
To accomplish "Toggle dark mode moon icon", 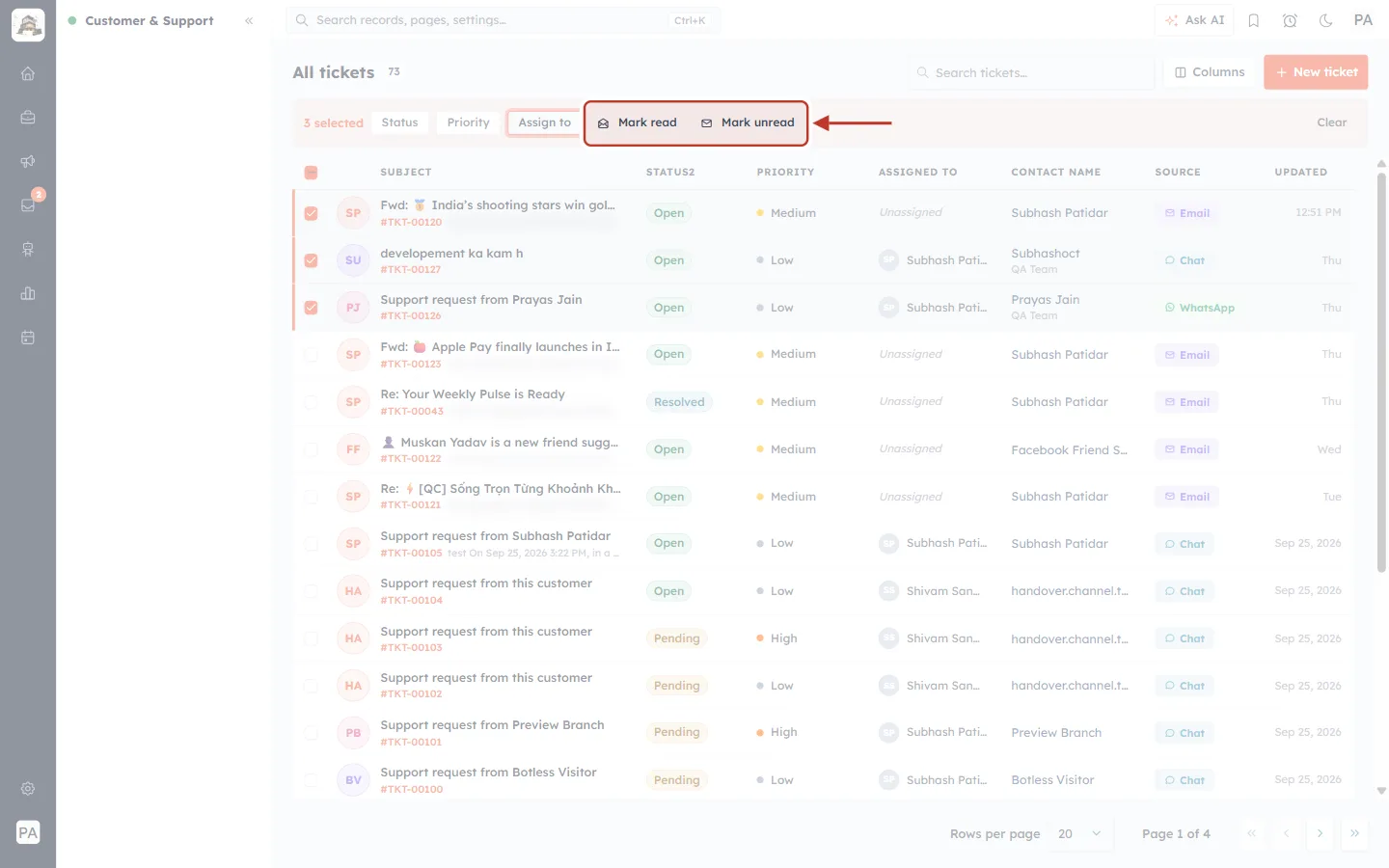I will pyautogui.click(x=1325, y=20).
